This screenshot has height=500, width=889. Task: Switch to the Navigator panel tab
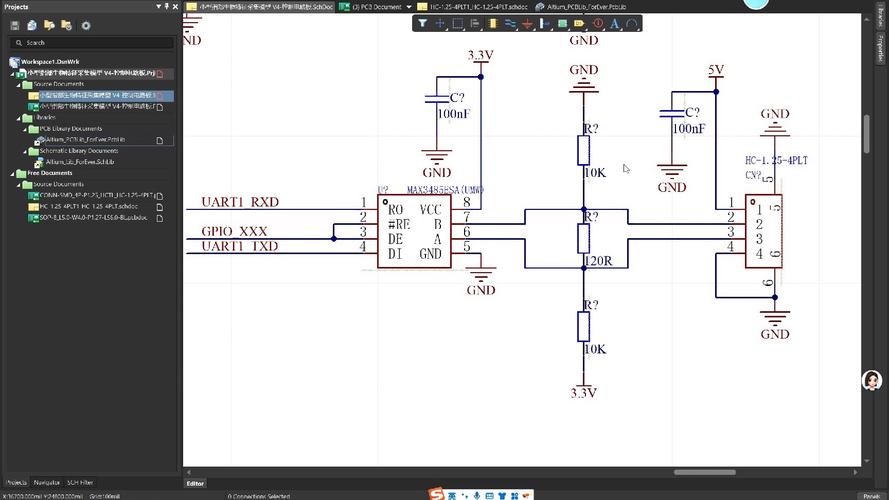(x=47, y=482)
